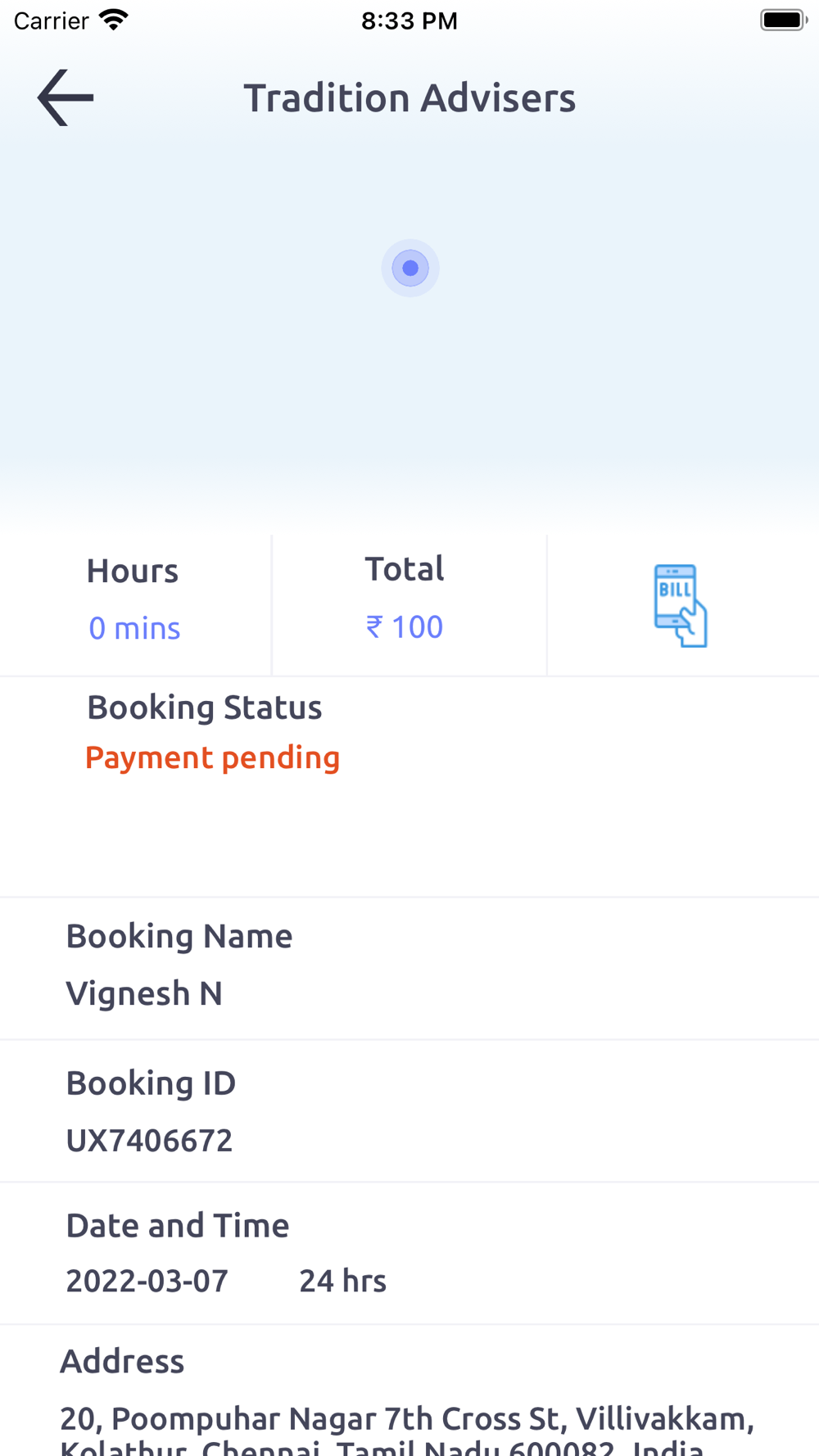
Task: Tap the Address heading
Action: [x=122, y=1361]
